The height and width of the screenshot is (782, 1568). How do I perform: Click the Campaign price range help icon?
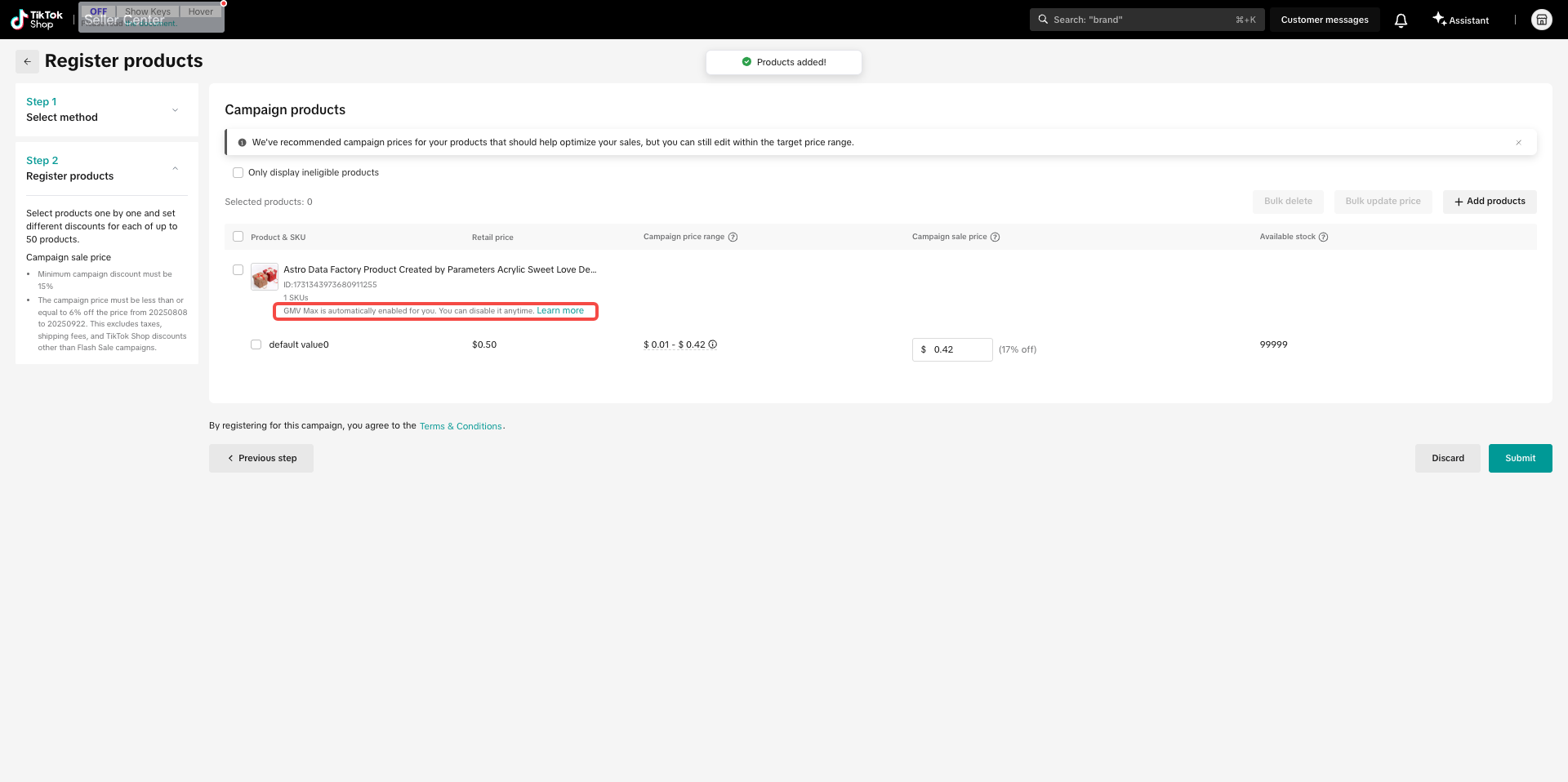(x=733, y=238)
